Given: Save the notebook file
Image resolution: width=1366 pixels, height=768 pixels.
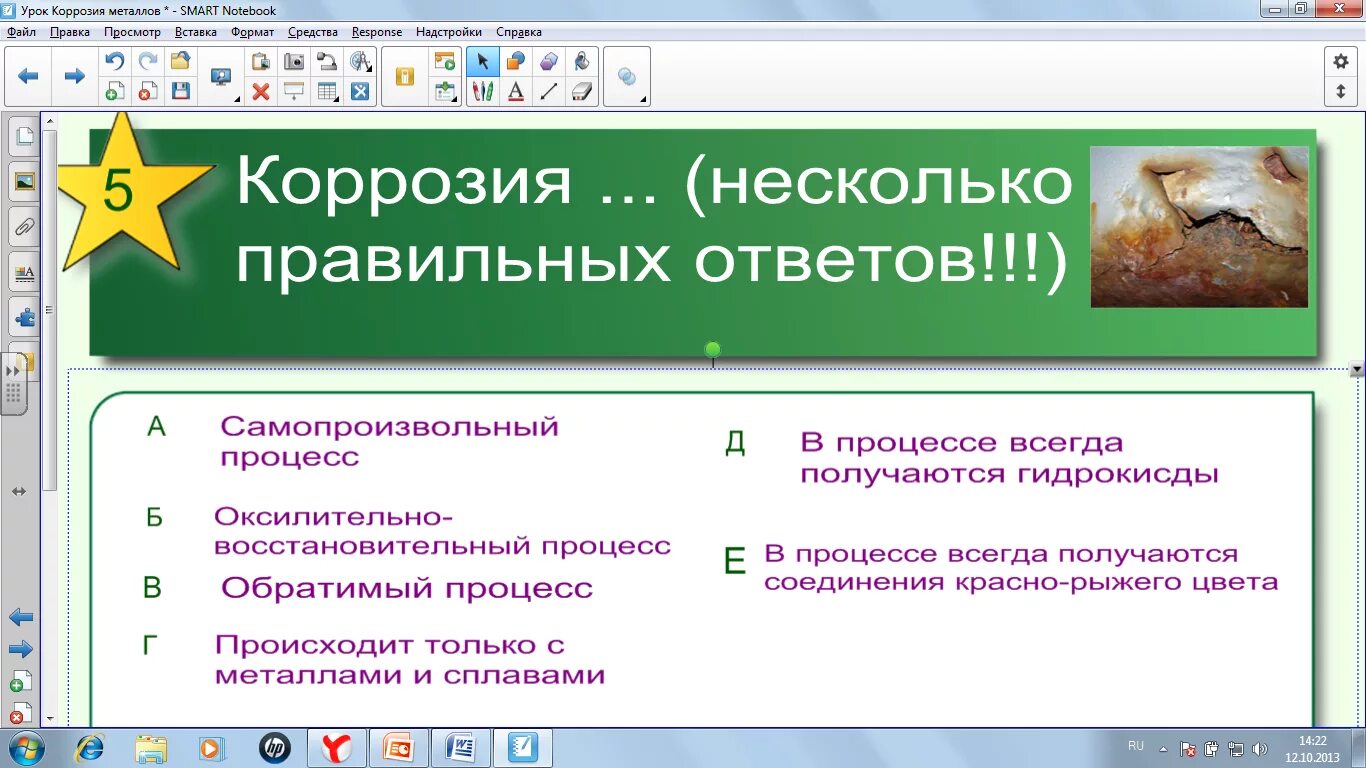Looking at the screenshot, I should 181,92.
